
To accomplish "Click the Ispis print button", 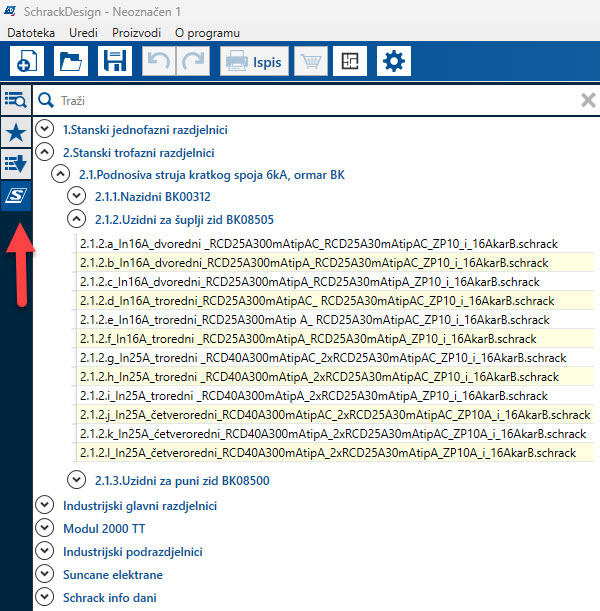I will (x=254, y=62).
